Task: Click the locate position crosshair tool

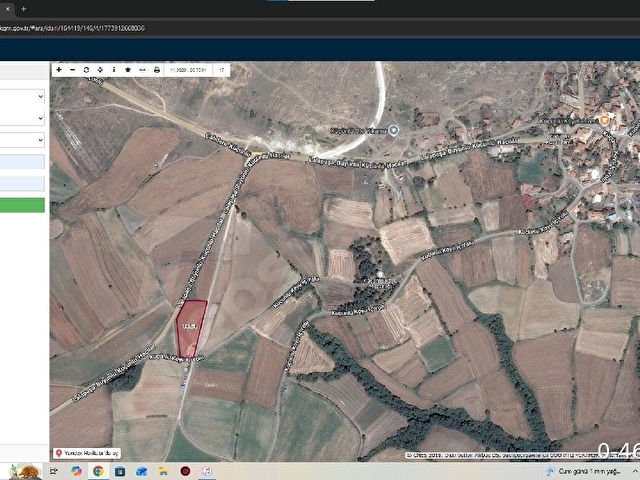Action: [100, 70]
